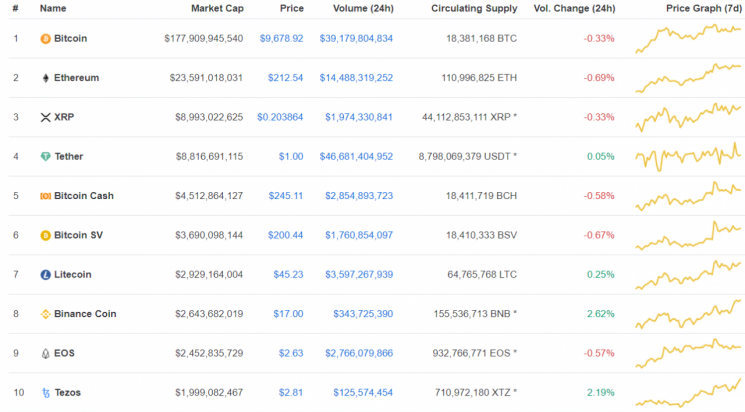The image size is (745, 412).
Task: Click EOS price $2.63
Action: click(291, 354)
